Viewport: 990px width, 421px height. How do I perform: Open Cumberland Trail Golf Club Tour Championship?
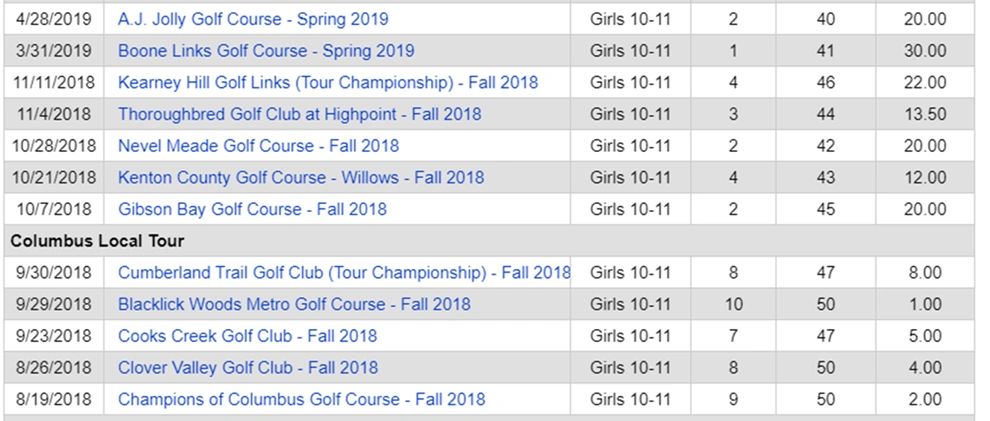point(344,272)
